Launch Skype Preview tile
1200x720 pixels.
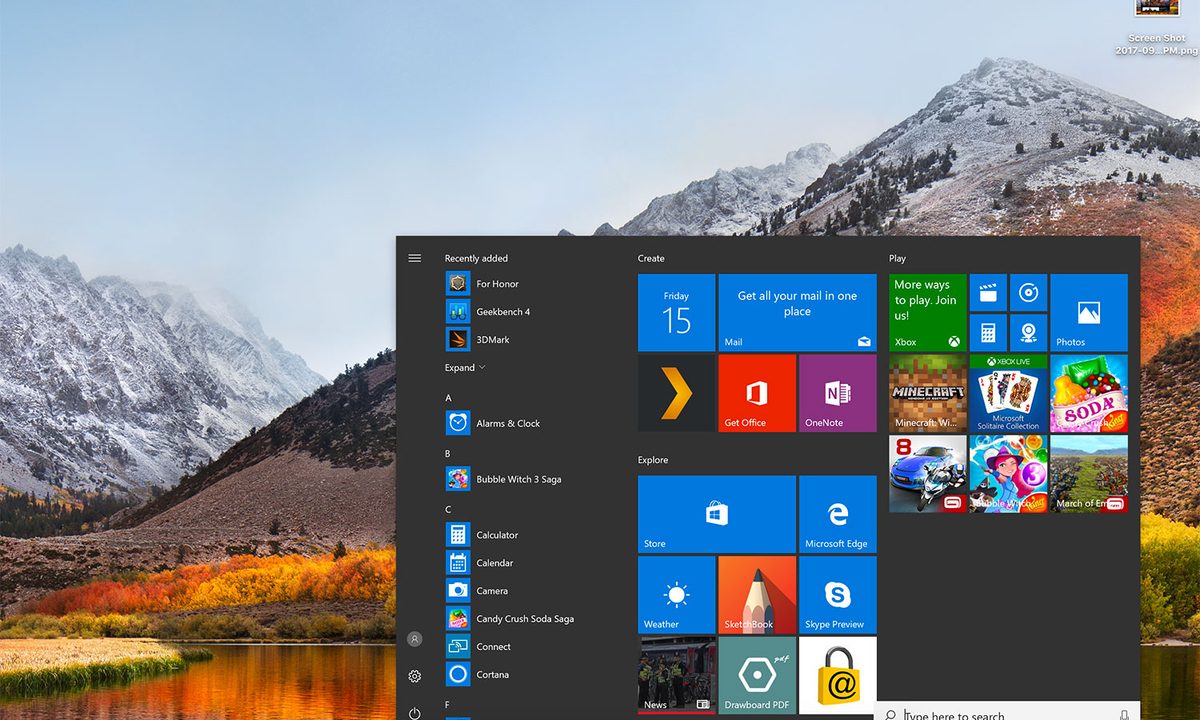point(838,595)
